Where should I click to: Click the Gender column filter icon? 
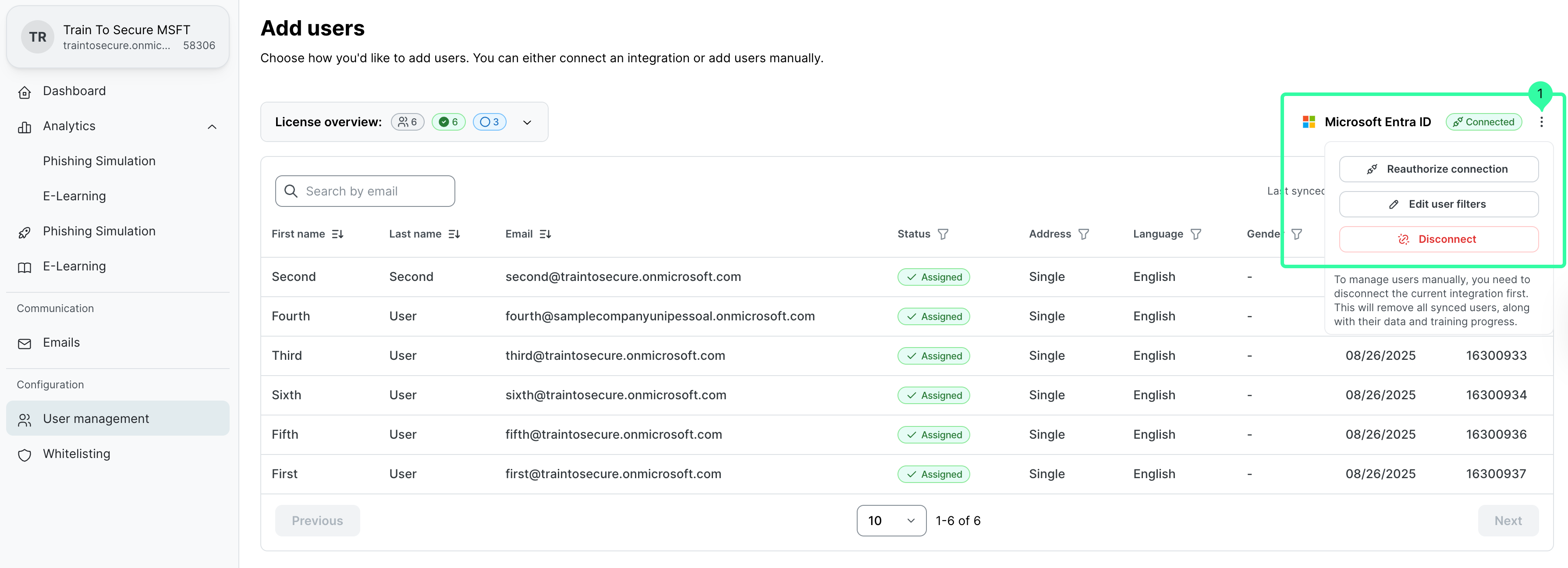point(1297,234)
